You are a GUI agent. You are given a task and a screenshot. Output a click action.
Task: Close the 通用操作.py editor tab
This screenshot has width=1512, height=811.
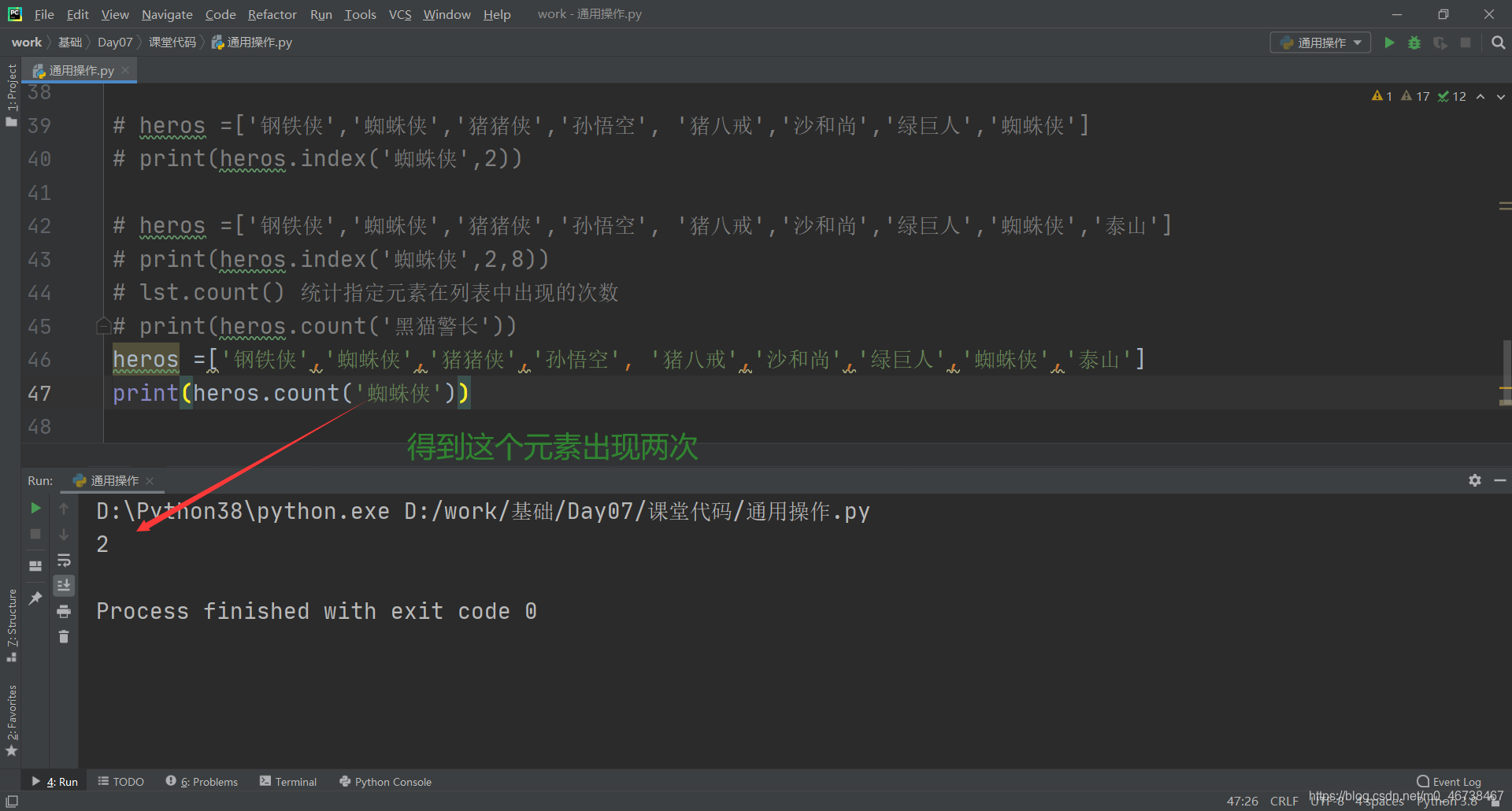click(125, 70)
